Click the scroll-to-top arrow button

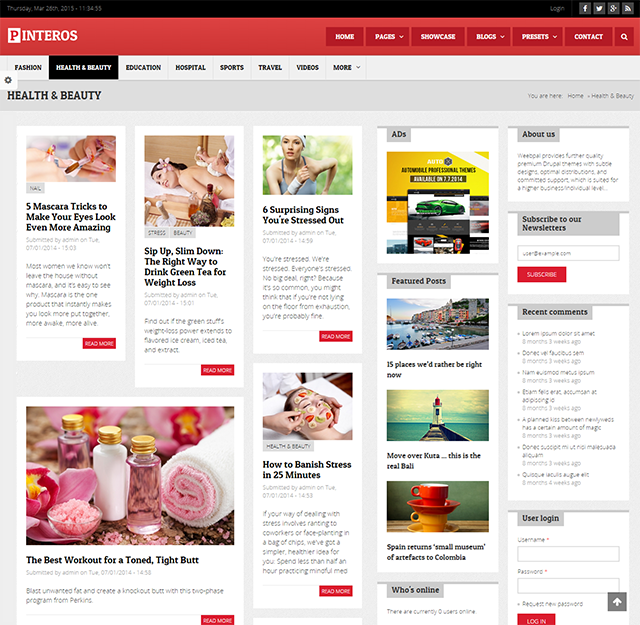pos(617,602)
